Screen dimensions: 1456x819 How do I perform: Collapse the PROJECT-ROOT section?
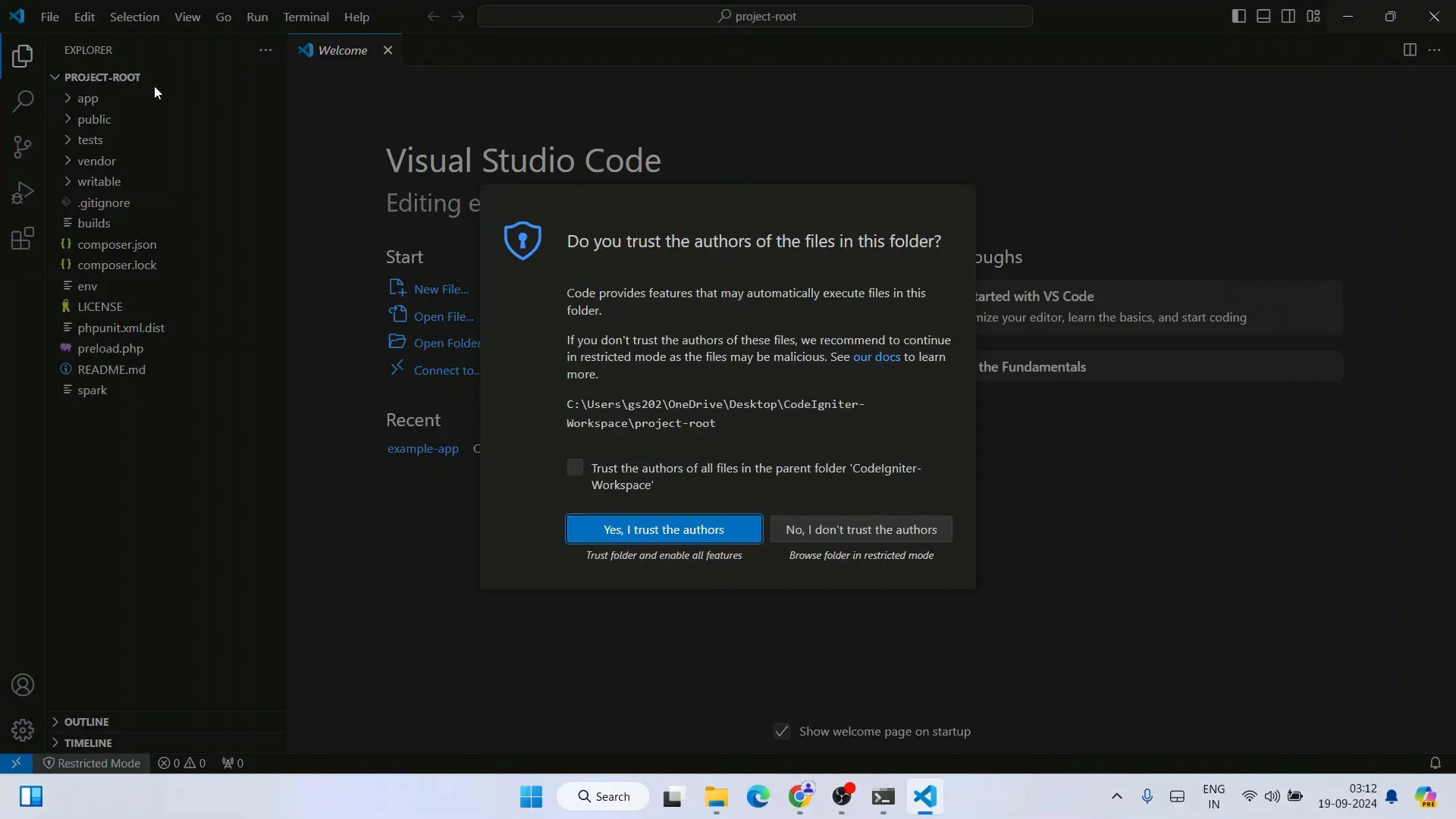coord(102,77)
